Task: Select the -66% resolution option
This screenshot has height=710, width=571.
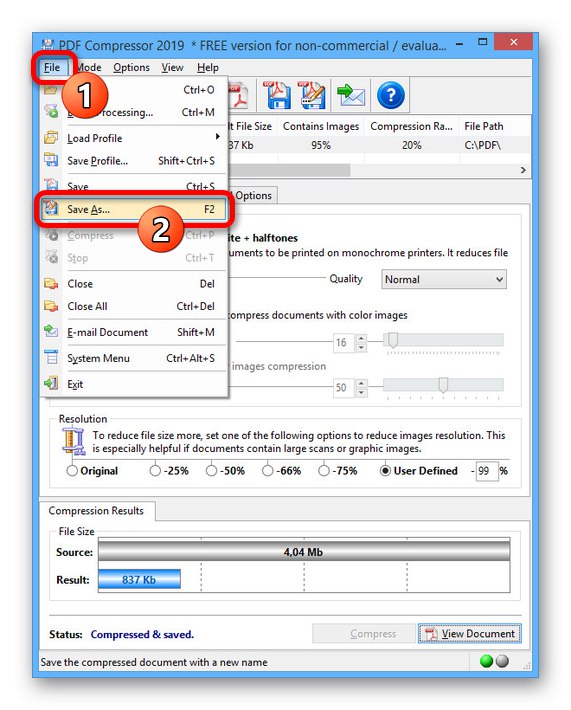Action: click(x=268, y=471)
